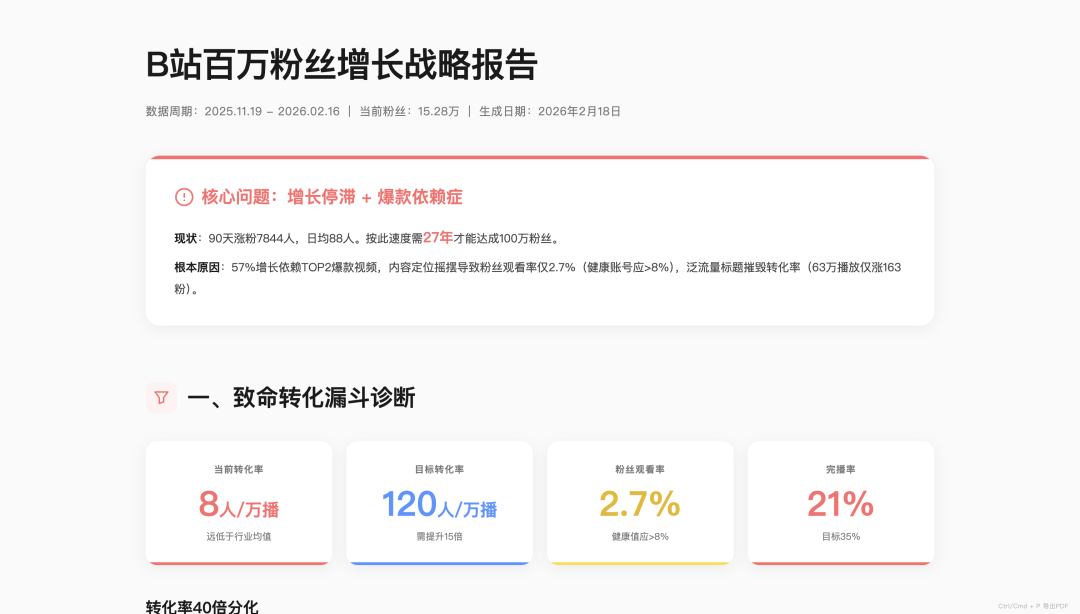Click the 远低于行业均值 caption
The image size is (1080, 614).
click(x=238, y=536)
